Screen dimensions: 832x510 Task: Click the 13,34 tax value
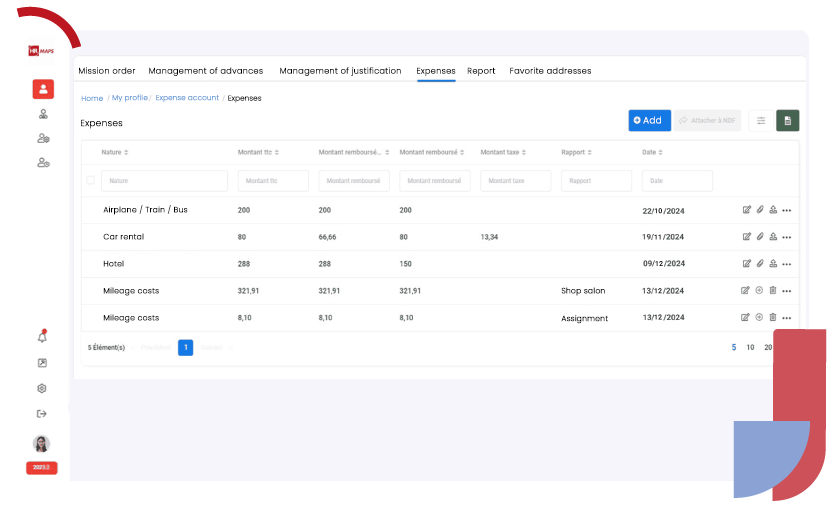[x=489, y=237]
